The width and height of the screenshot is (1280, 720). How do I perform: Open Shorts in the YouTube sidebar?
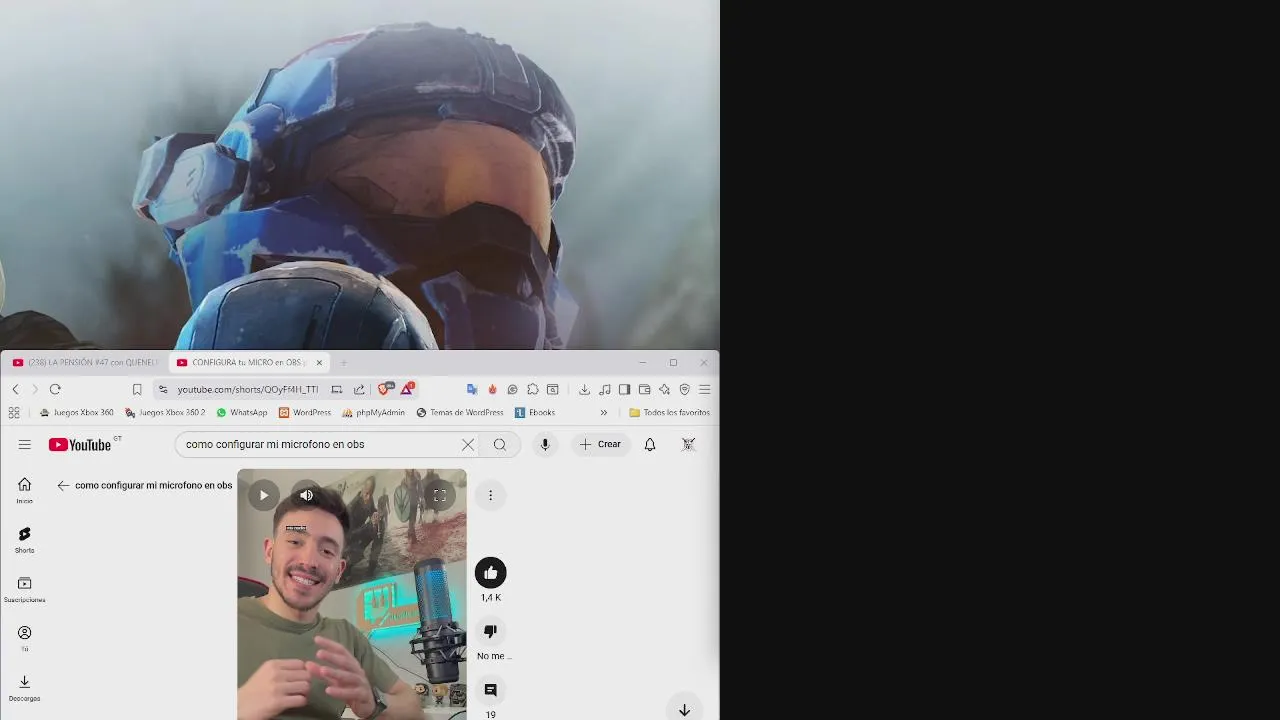[x=24, y=540]
